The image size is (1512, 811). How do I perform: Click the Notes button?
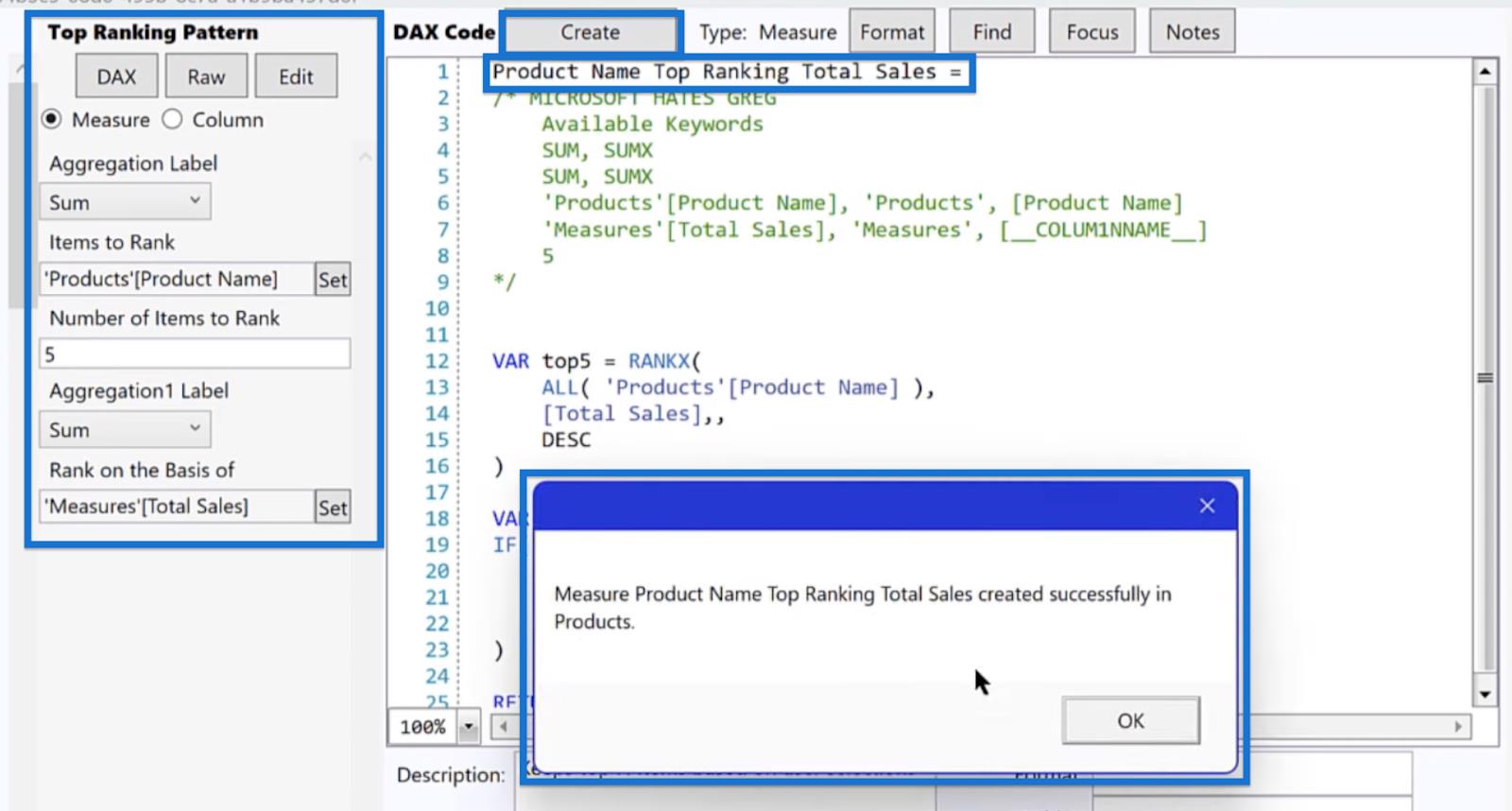1193,32
